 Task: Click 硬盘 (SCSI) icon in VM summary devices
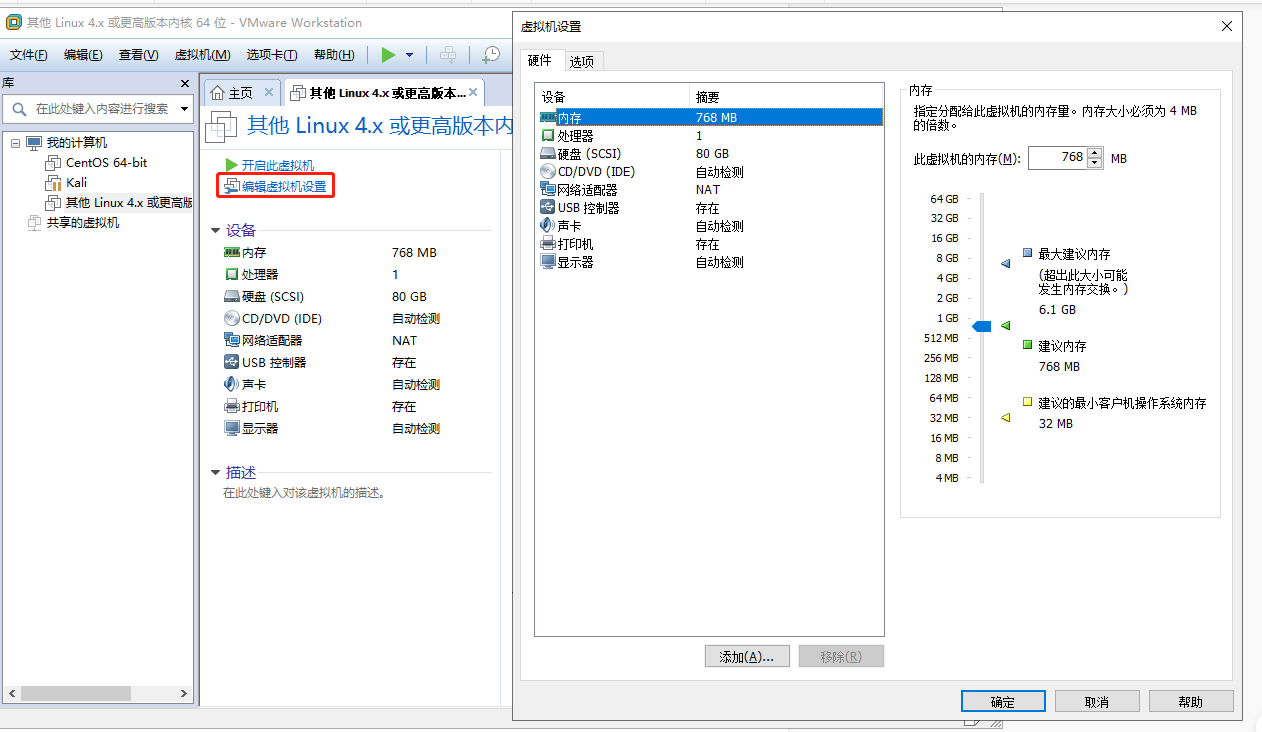click(232, 297)
